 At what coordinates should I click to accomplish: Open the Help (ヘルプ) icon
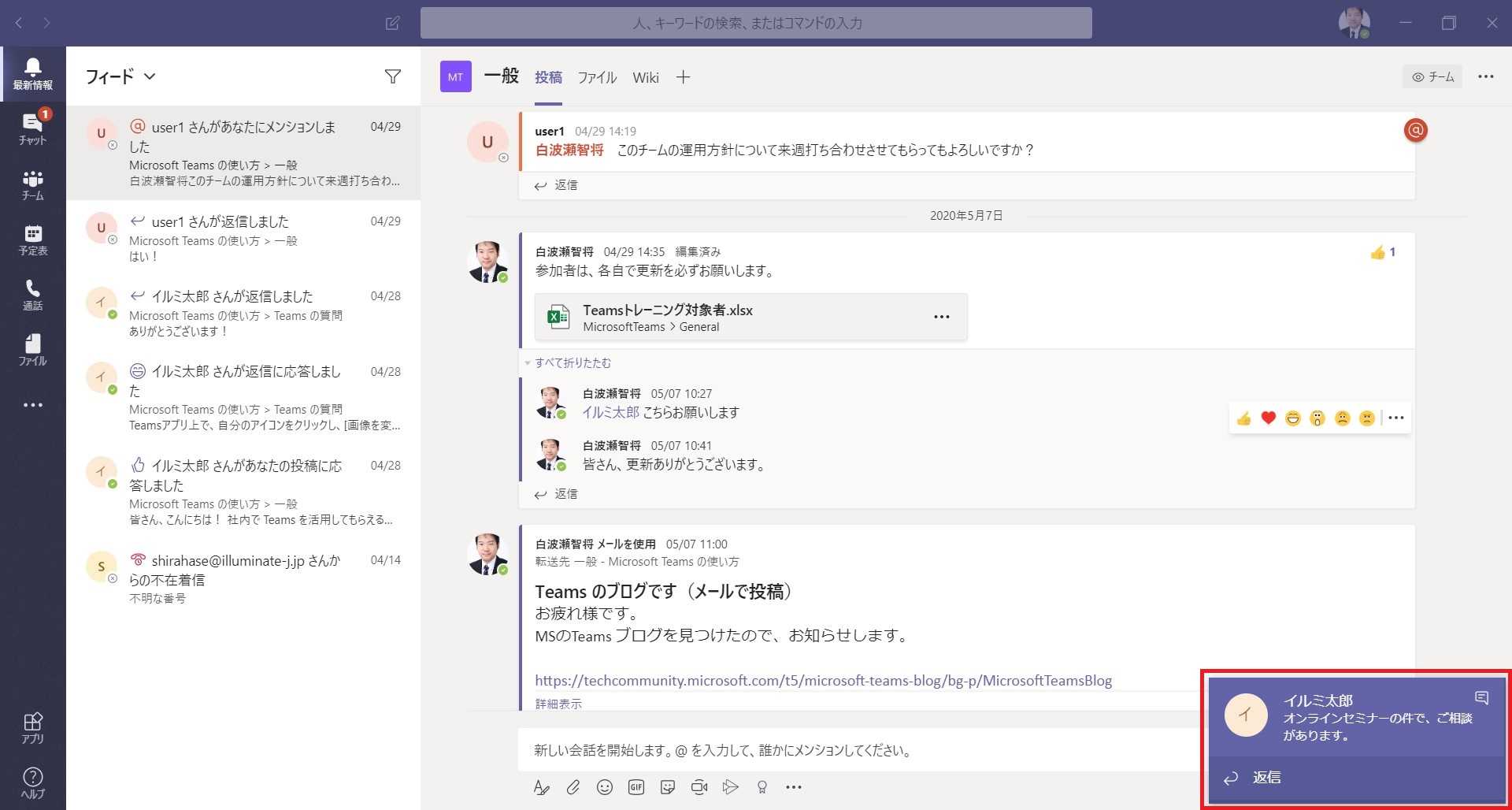click(33, 783)
